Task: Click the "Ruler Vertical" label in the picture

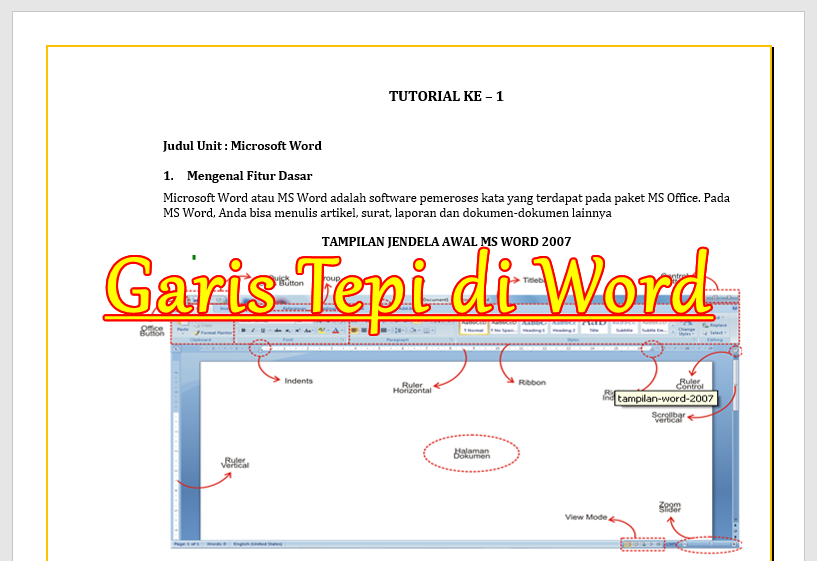Action: (x=234, y=463)
